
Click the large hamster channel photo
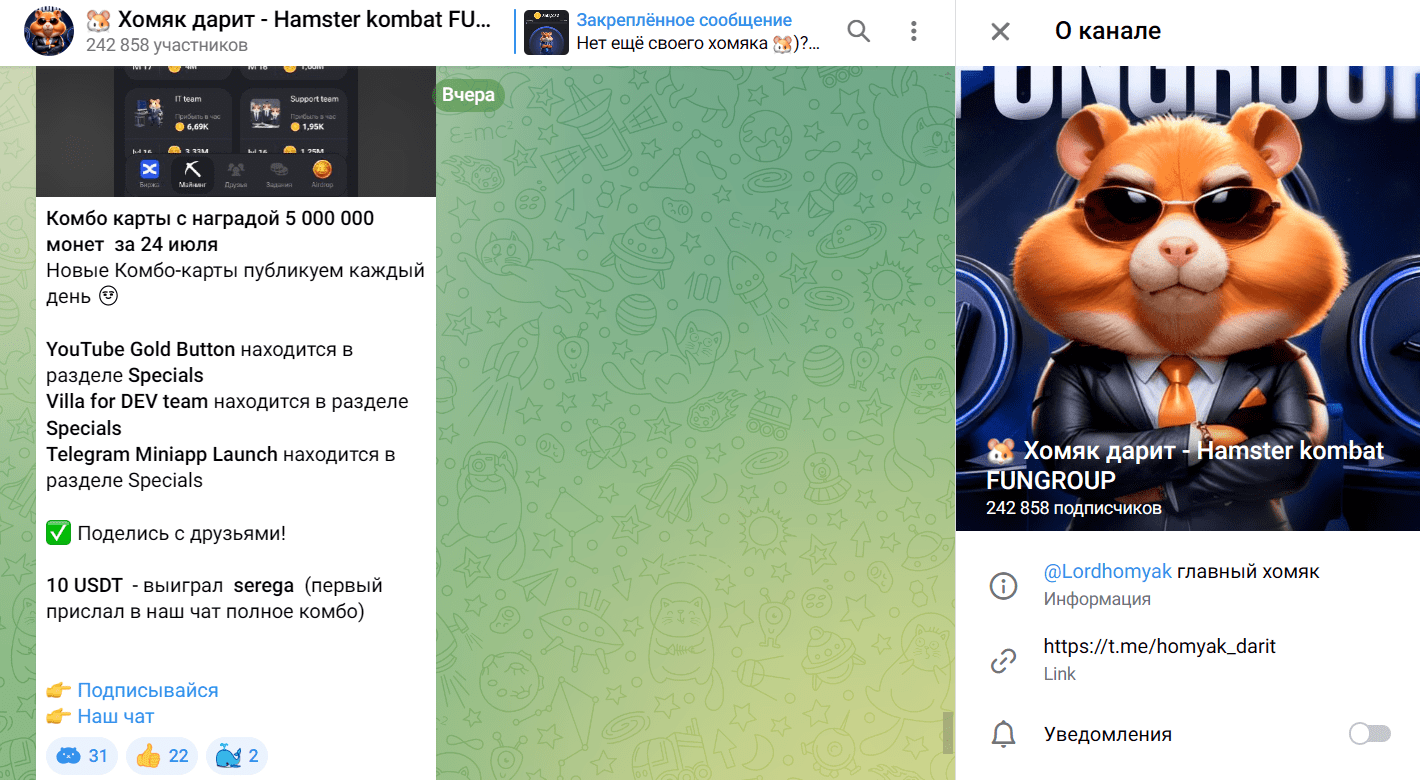click(1188, 298)
